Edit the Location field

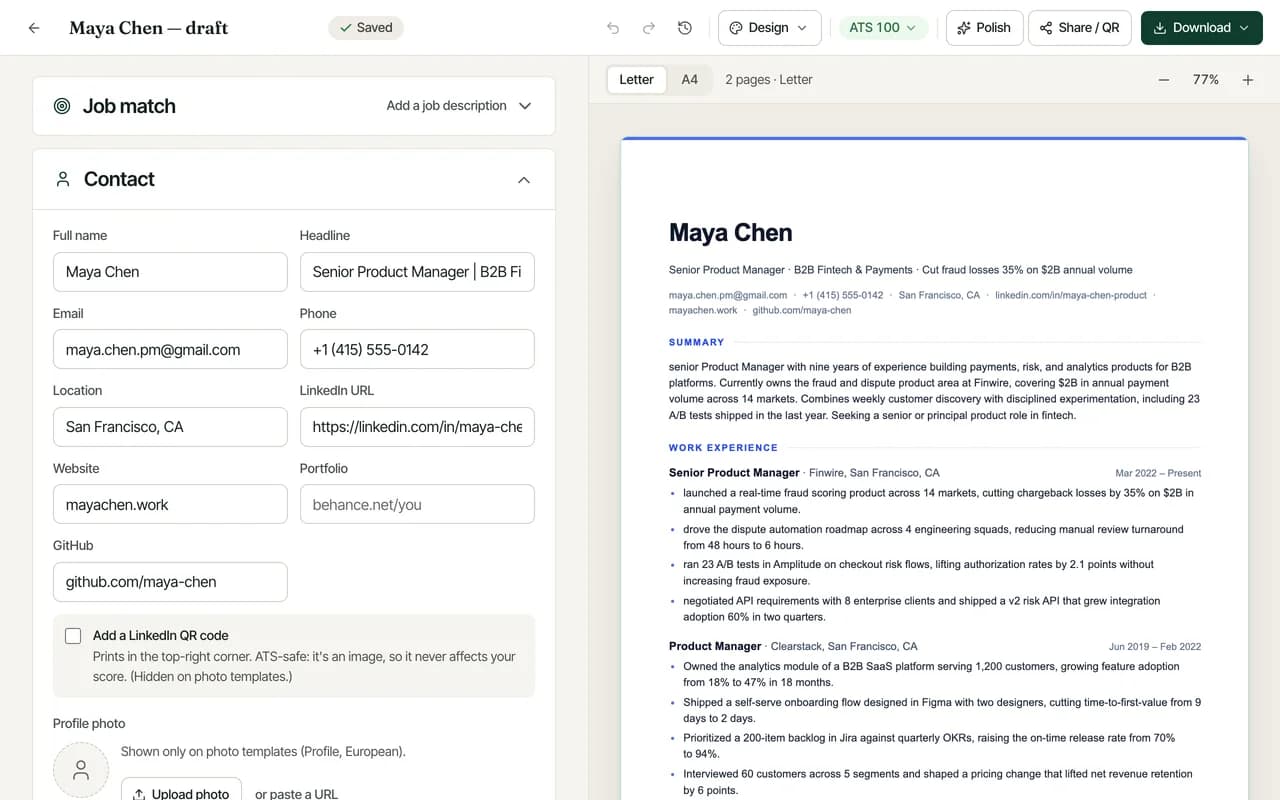[x=170, y=427]
